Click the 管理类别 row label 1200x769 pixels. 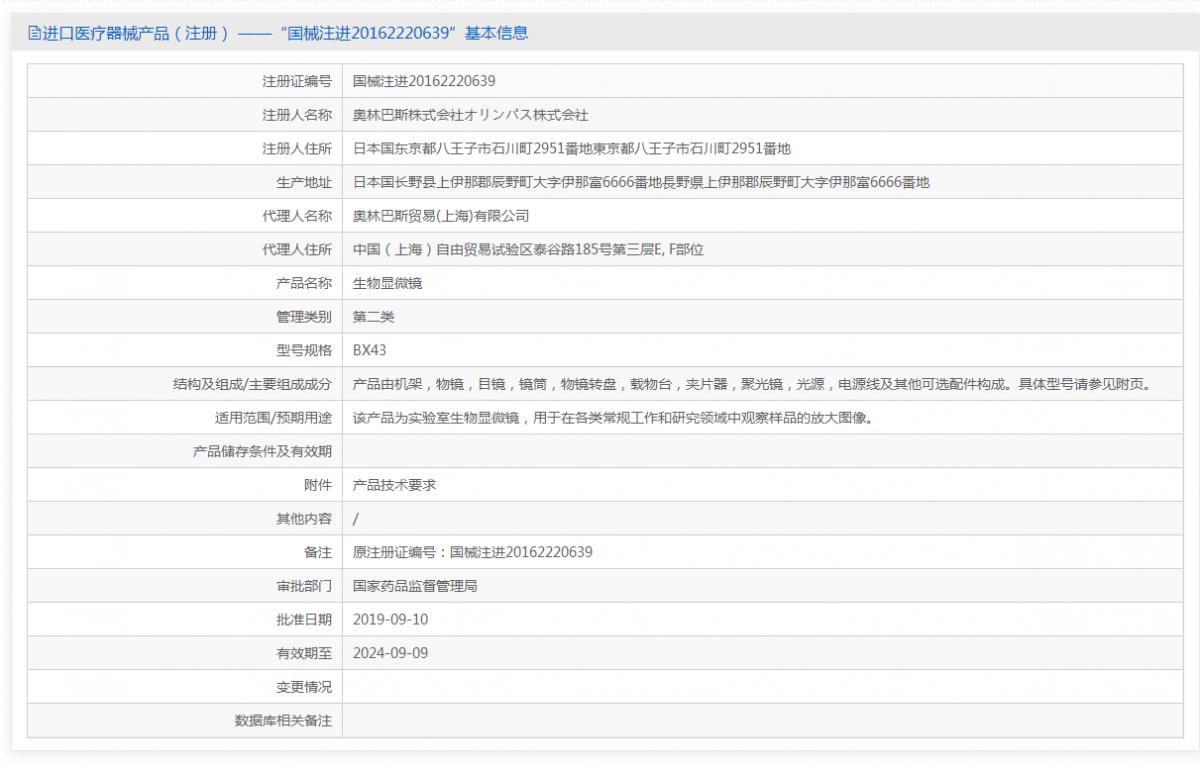[x=304, y=317]
